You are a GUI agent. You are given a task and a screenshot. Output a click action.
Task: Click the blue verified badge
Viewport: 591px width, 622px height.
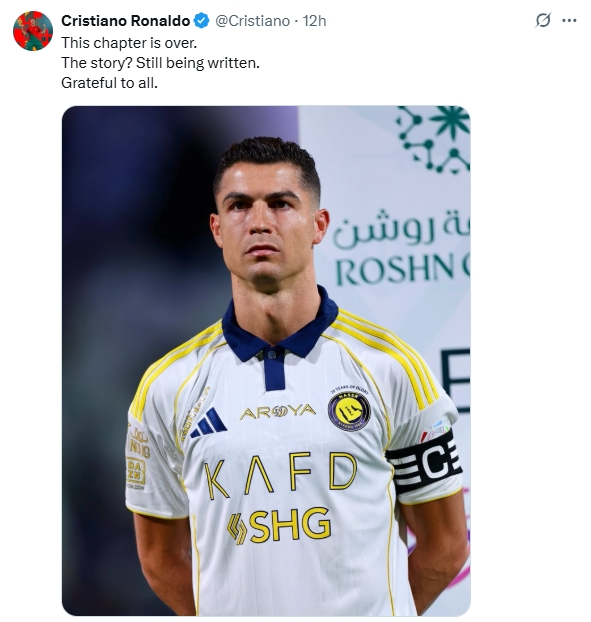pos(201,21)
